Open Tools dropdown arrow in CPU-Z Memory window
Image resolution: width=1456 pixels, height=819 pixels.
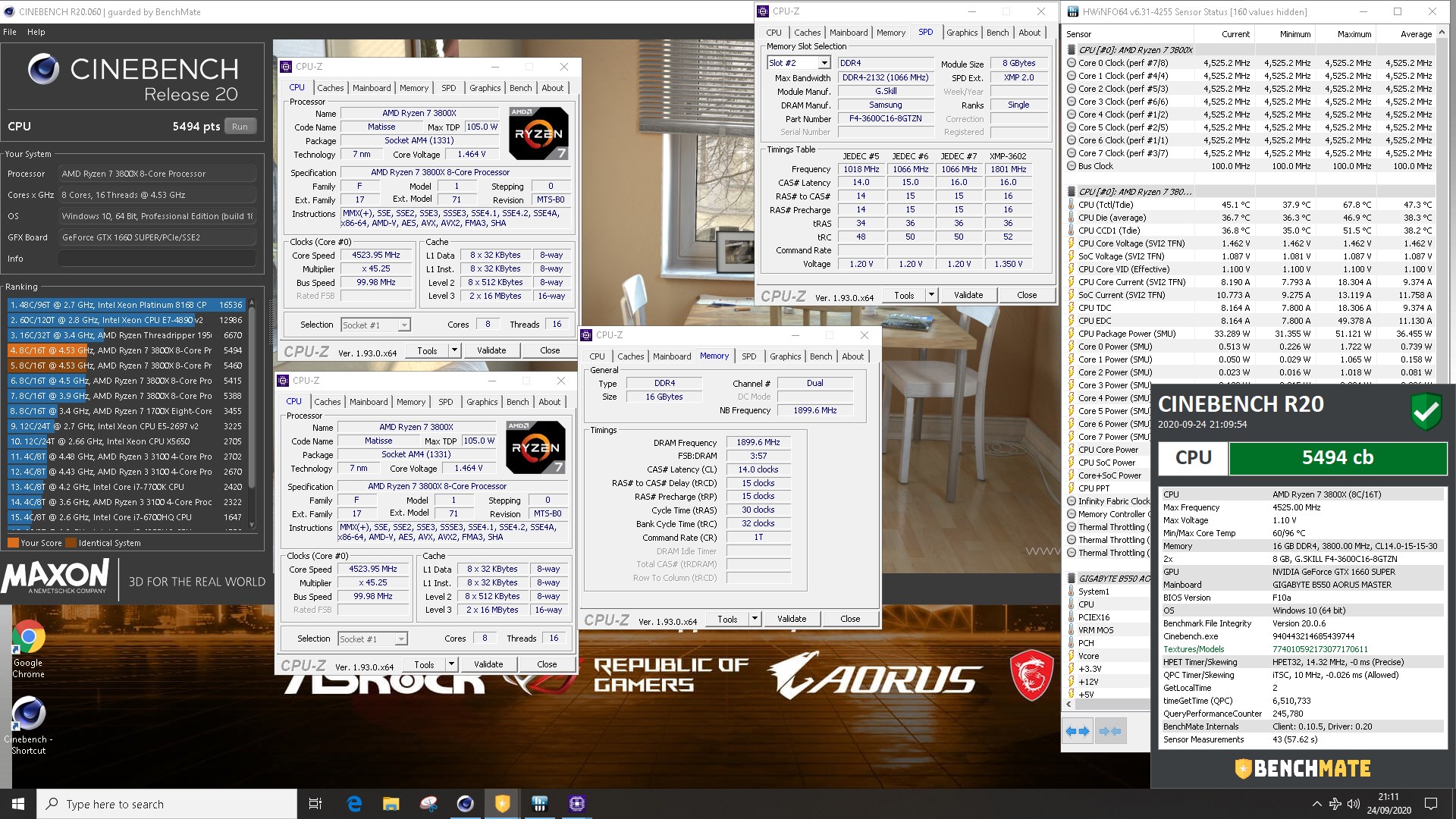point(755,619)
